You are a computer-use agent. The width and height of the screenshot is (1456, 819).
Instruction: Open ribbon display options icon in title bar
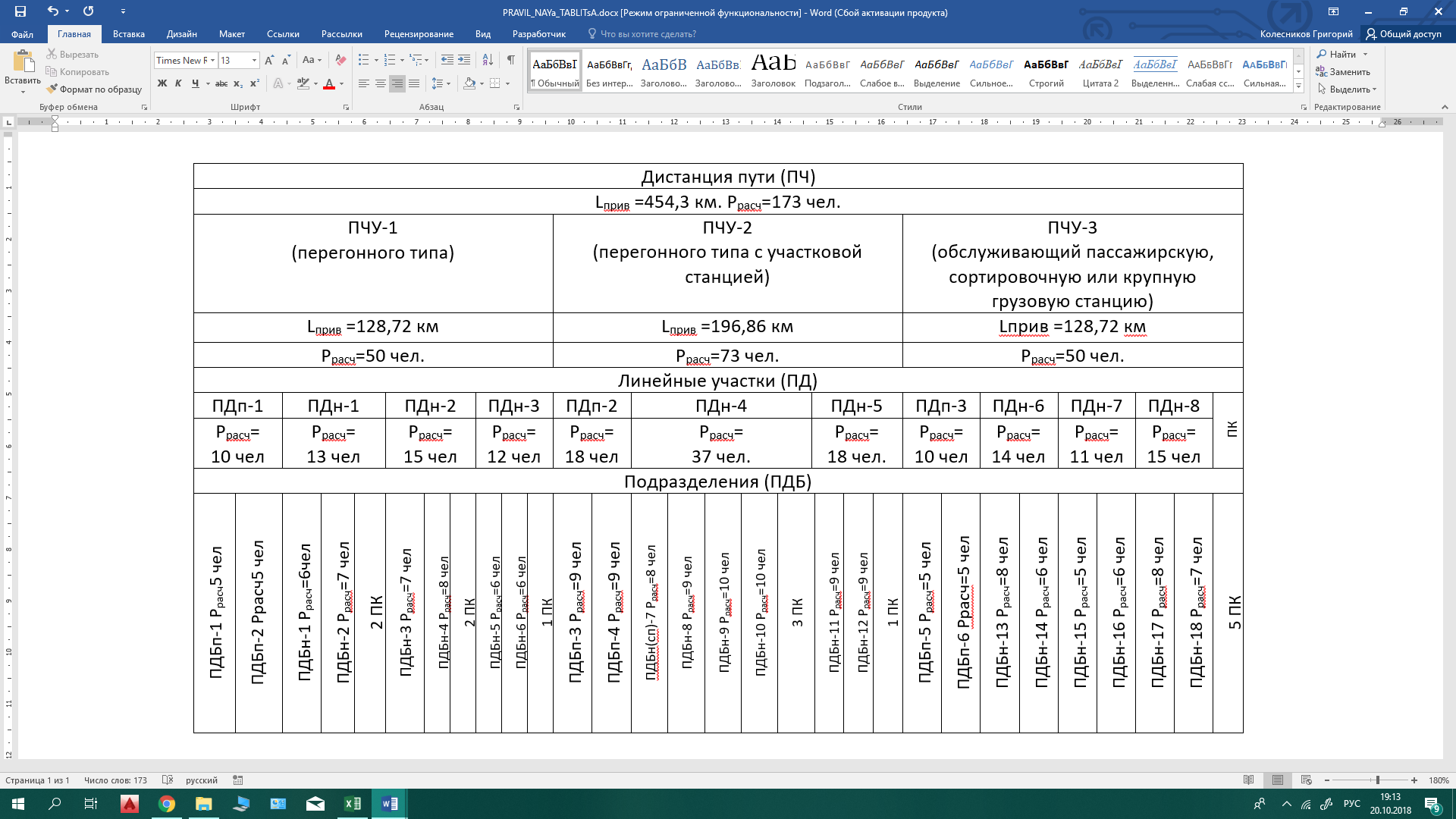coord(1333,11)
